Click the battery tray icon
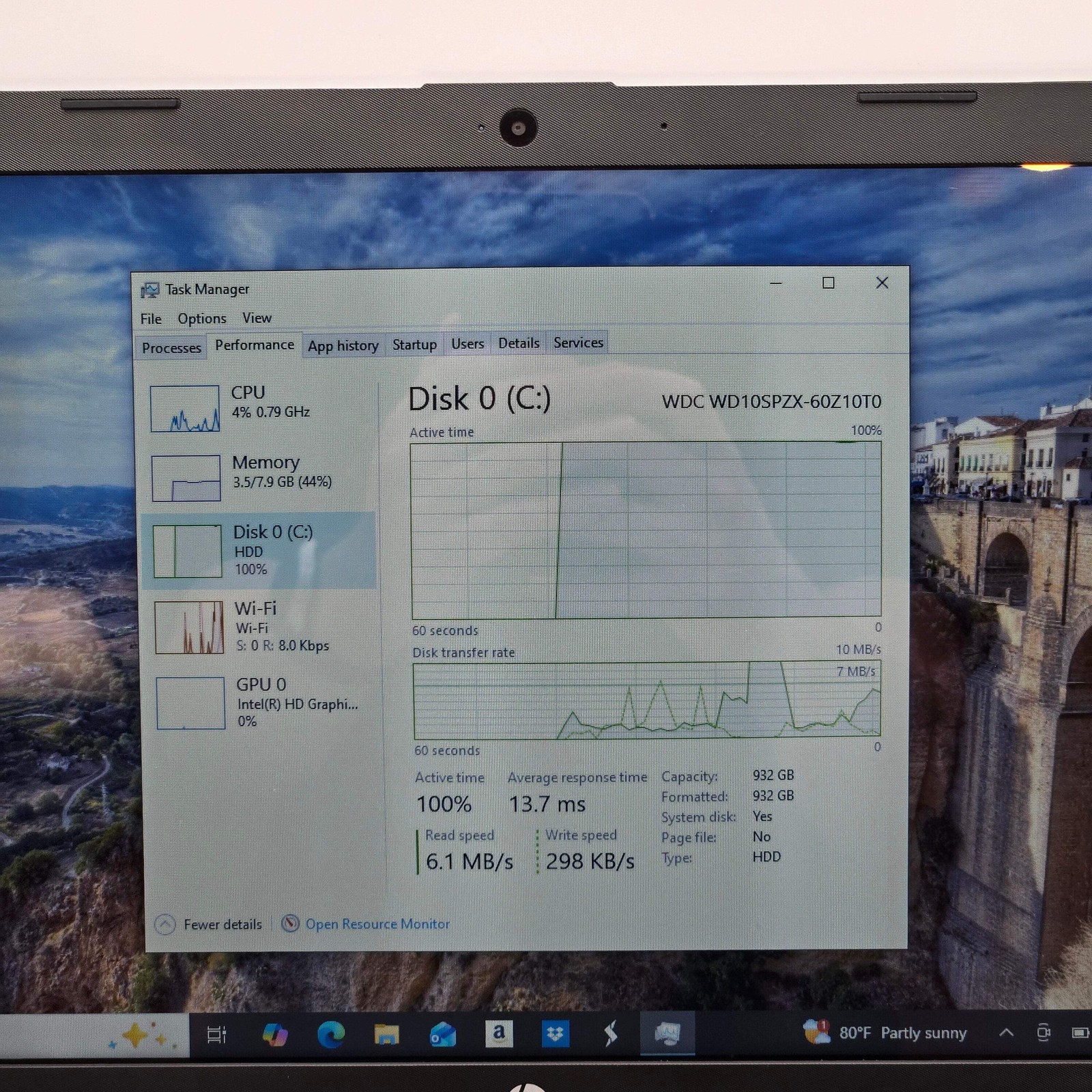 pyautogui.click(x=1080, y=1033)
